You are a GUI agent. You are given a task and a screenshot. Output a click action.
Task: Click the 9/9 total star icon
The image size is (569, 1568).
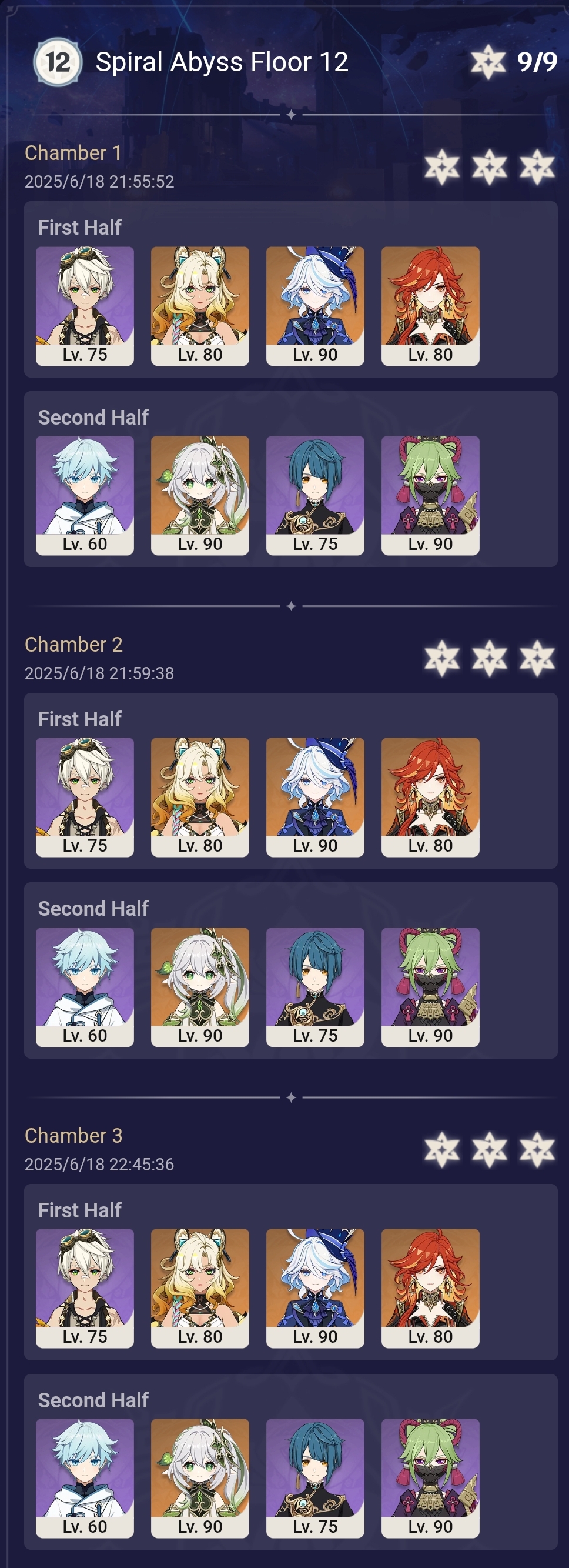coord(488,62)
